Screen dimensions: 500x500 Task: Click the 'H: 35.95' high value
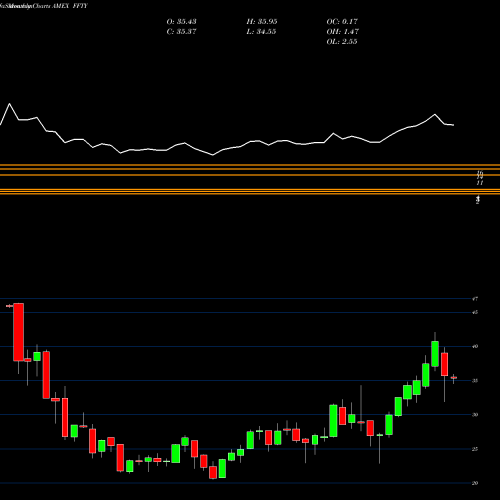coord(262,22)
